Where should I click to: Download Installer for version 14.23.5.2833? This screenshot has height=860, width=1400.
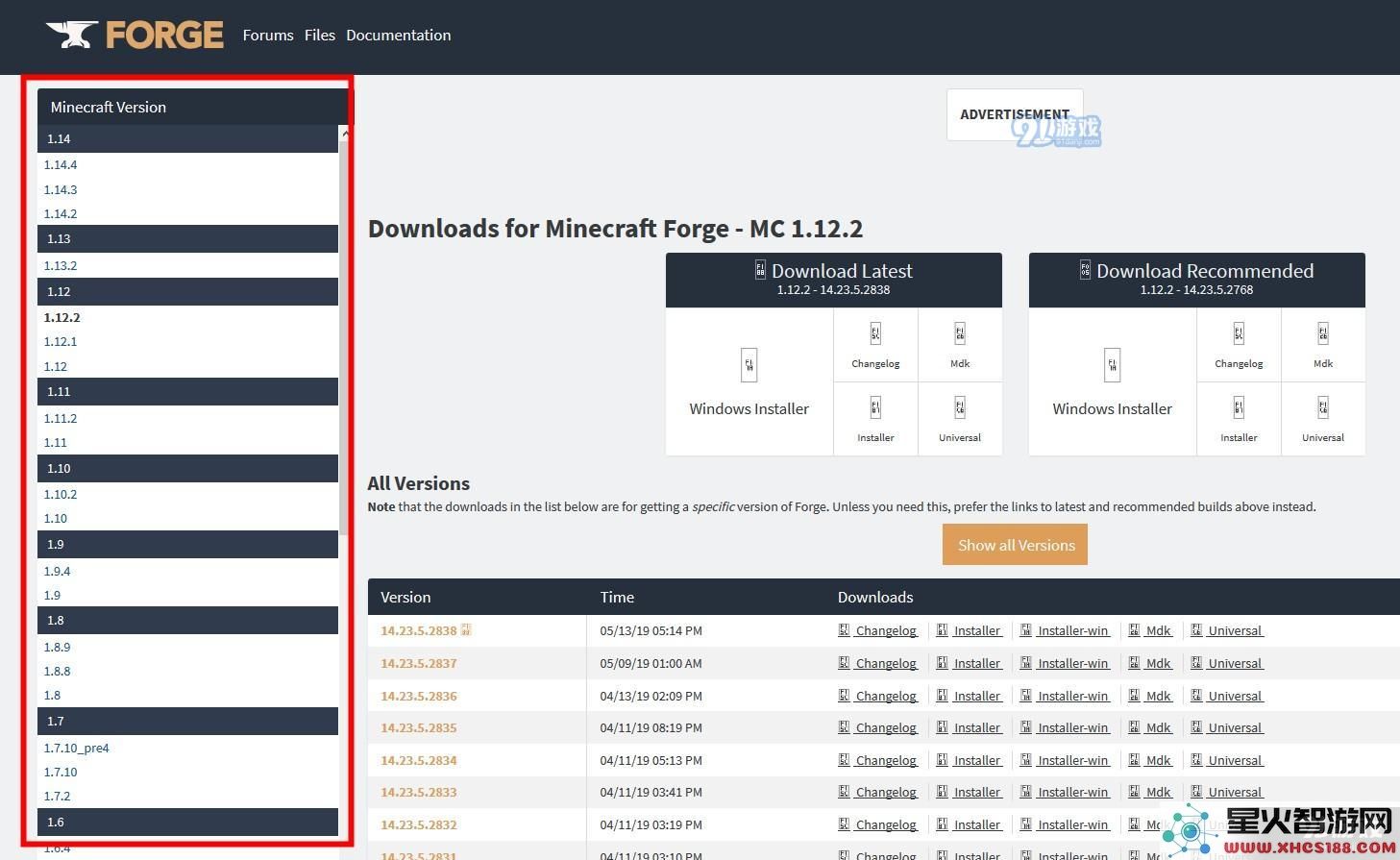click(970, 792)
